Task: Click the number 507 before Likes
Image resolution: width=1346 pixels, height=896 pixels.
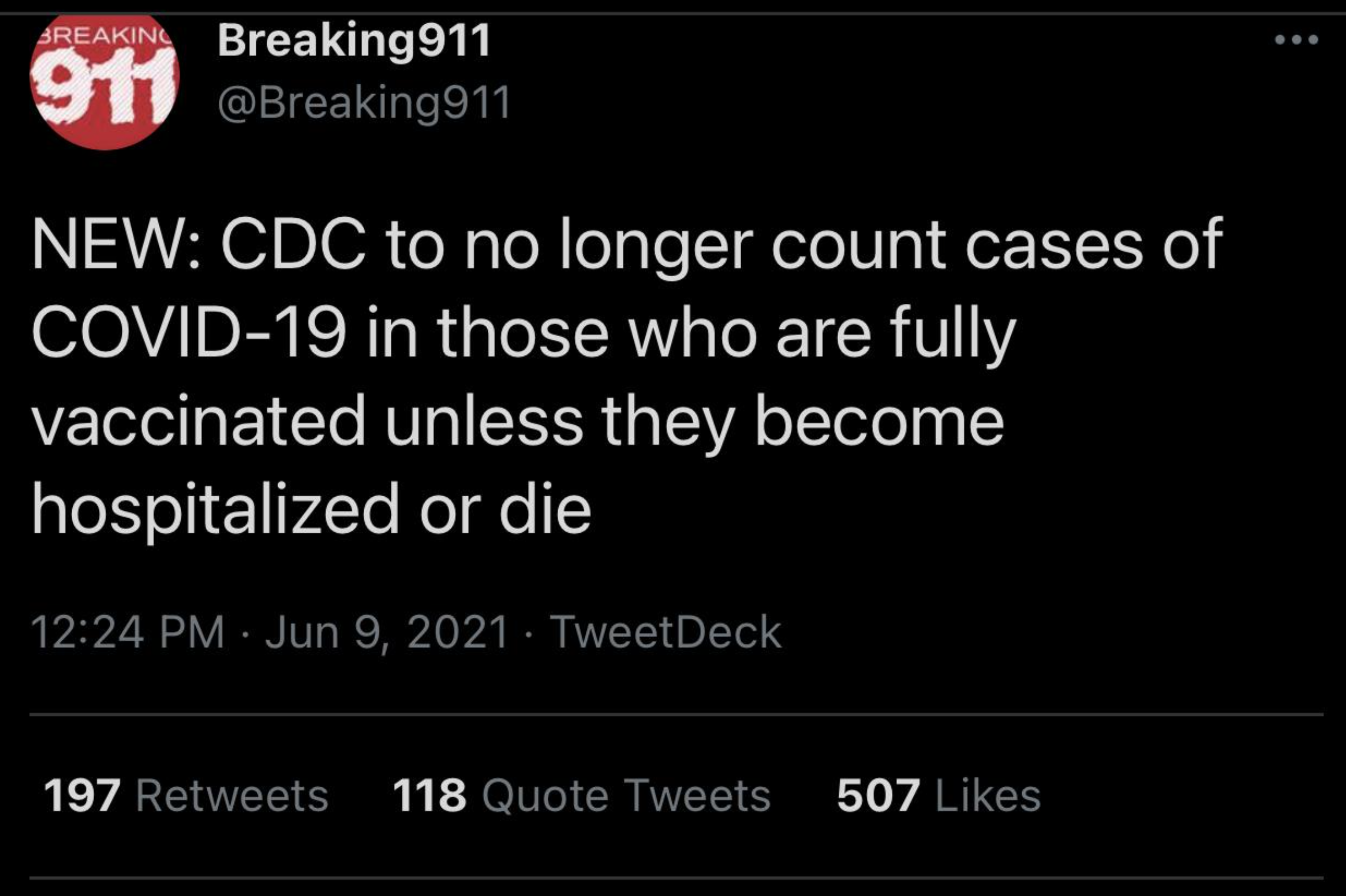Action: coord(878,795)
